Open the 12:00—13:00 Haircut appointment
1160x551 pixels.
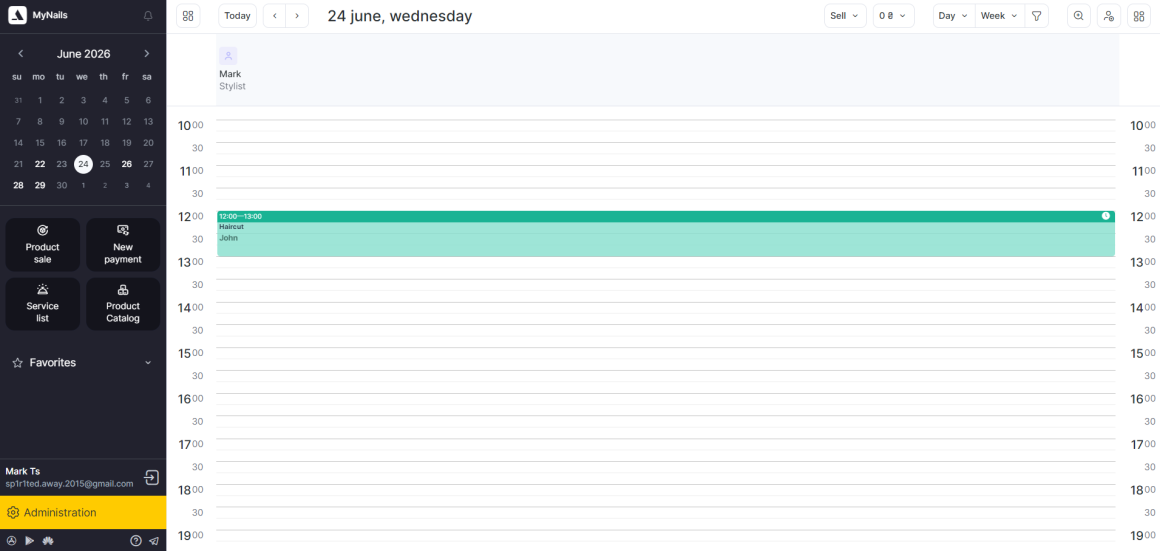click(x=666, y=234)
